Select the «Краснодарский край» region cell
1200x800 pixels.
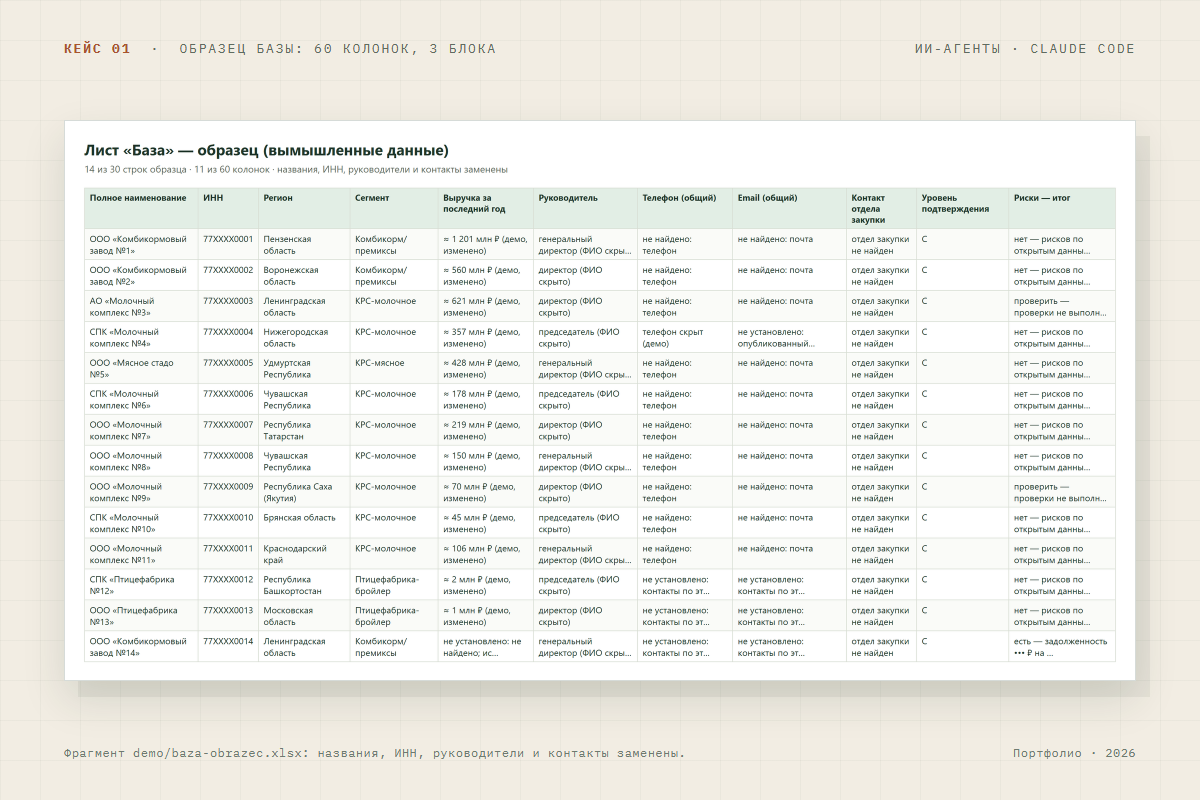coord(304,554)
